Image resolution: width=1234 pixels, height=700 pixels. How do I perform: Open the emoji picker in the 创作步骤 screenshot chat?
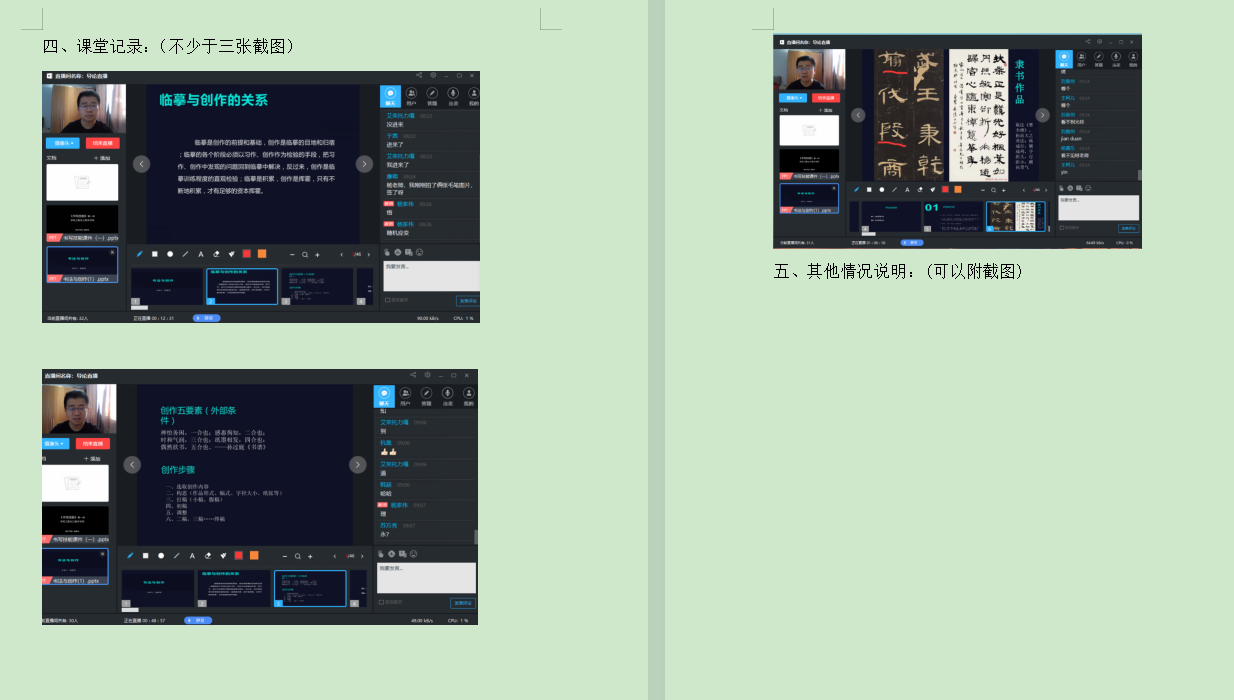click(413, 553)
